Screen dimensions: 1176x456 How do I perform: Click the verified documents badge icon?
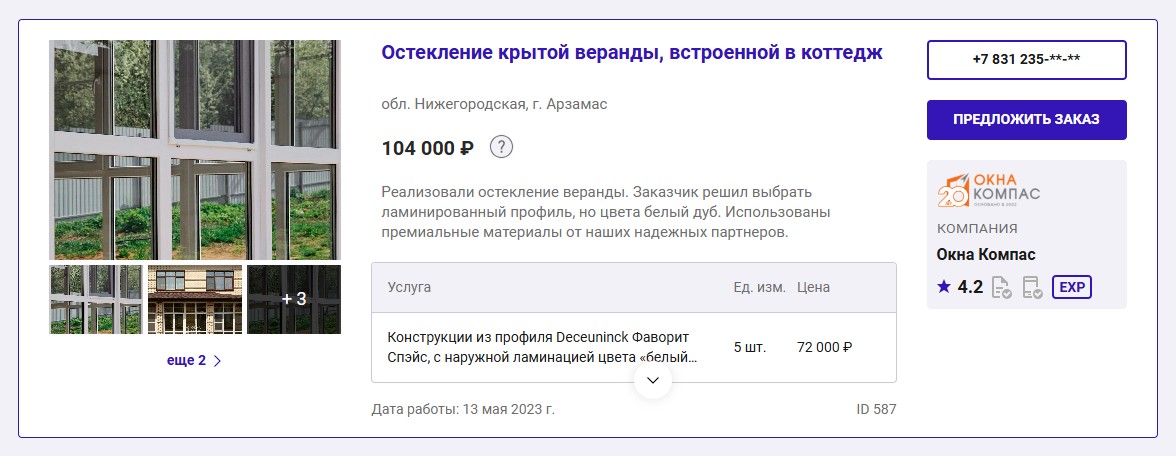(1001, 288)
